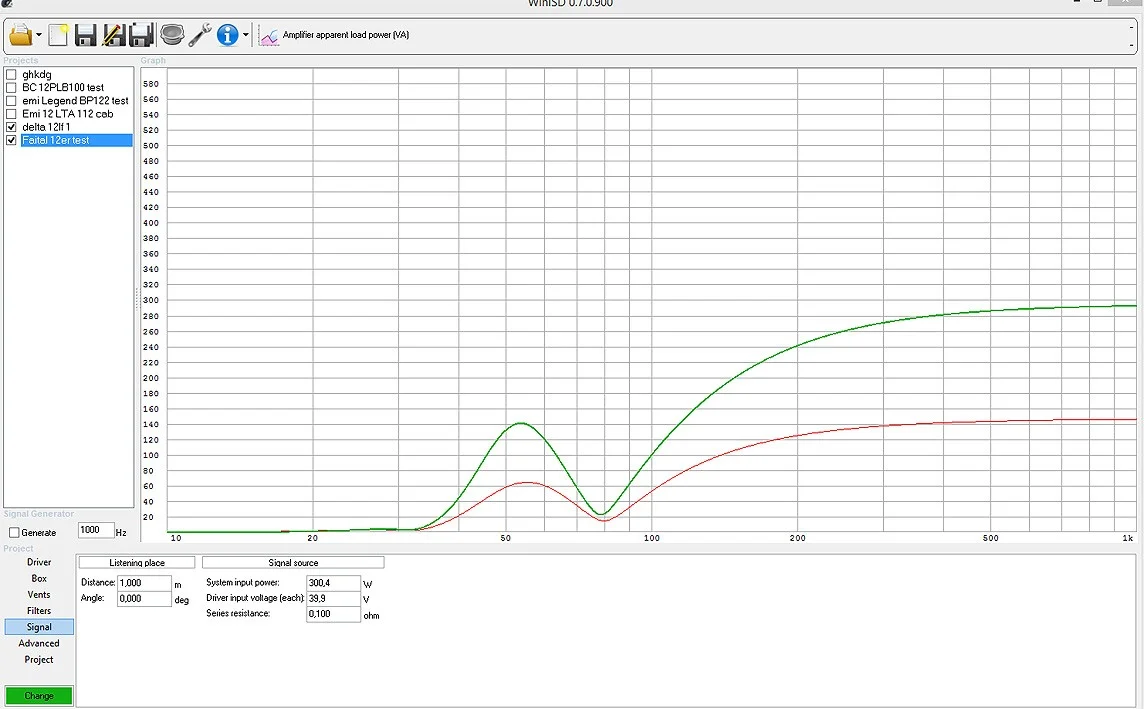Save project using first floppy disk icon
Screen dimensions: 1144x709
[x=85, y=35]
